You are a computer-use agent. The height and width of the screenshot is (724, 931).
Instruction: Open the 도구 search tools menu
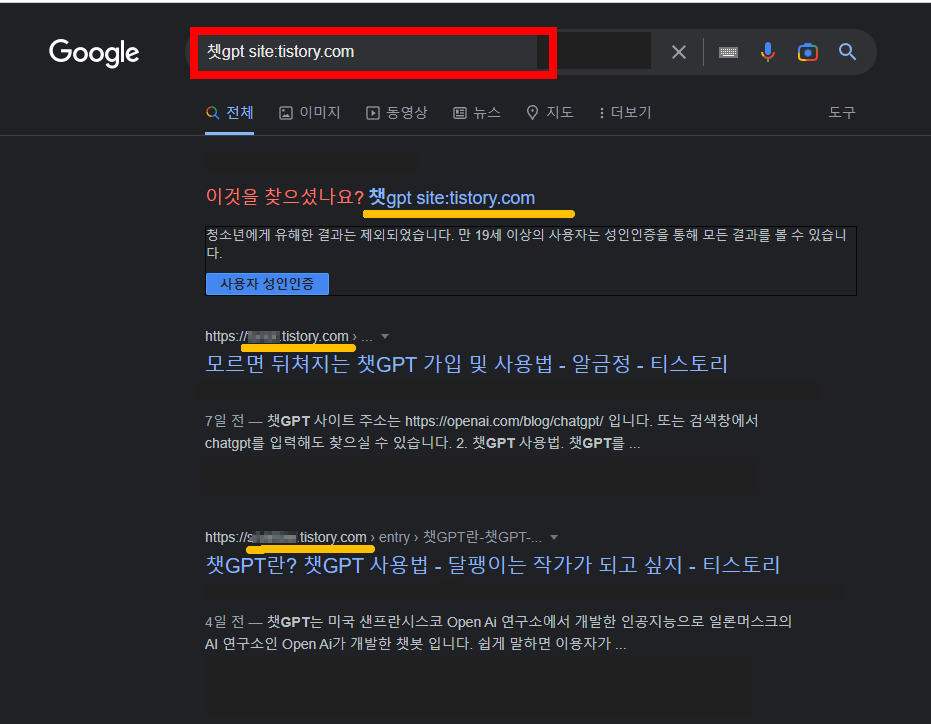click(841, 112)
